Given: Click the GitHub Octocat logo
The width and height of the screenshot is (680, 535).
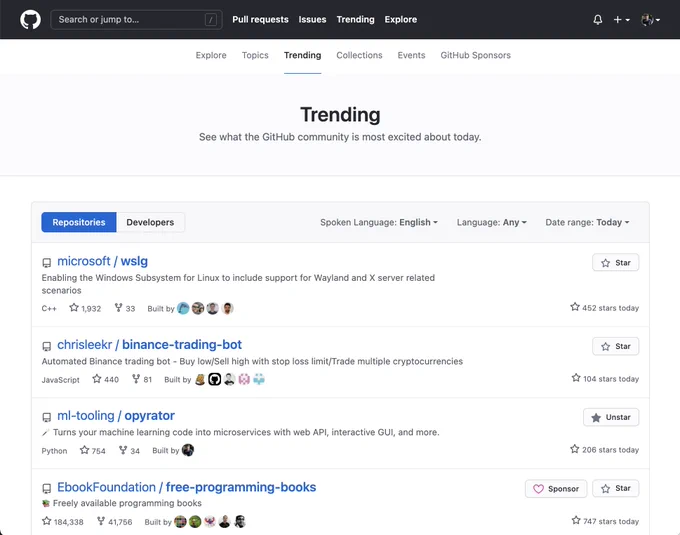Looking at the screenshot, I should point(30,20).
